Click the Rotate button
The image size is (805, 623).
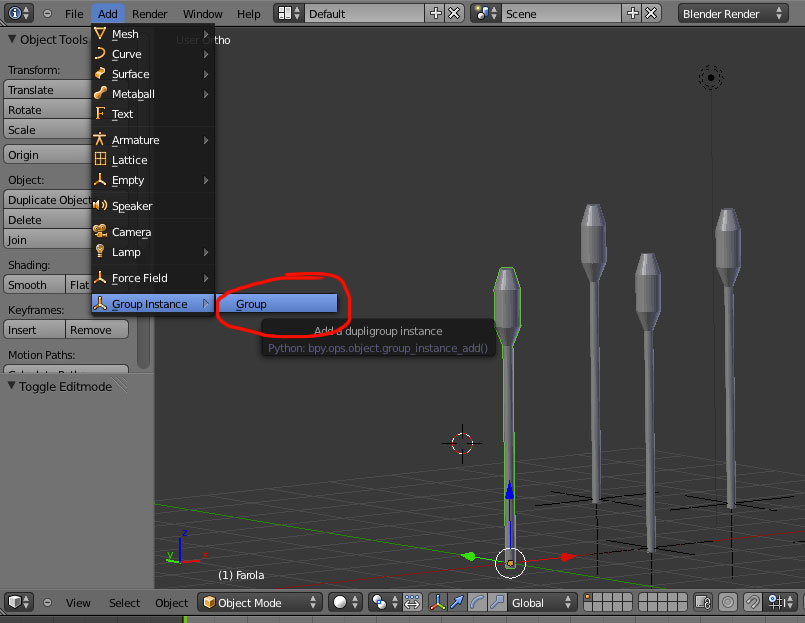(x=47, y=109)
